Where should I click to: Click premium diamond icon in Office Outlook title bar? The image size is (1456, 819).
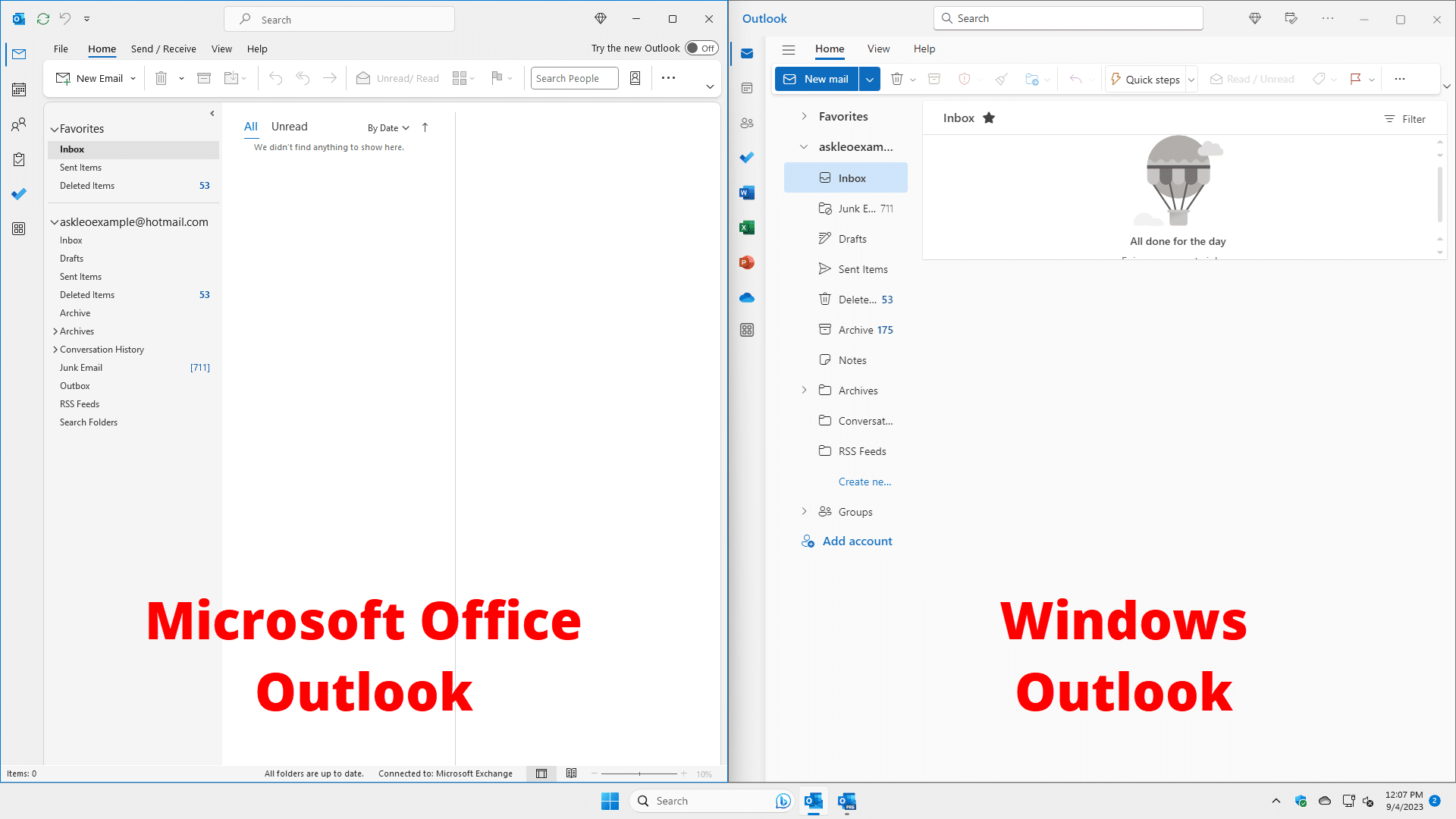pyautogui.click(x=601, y=18)
